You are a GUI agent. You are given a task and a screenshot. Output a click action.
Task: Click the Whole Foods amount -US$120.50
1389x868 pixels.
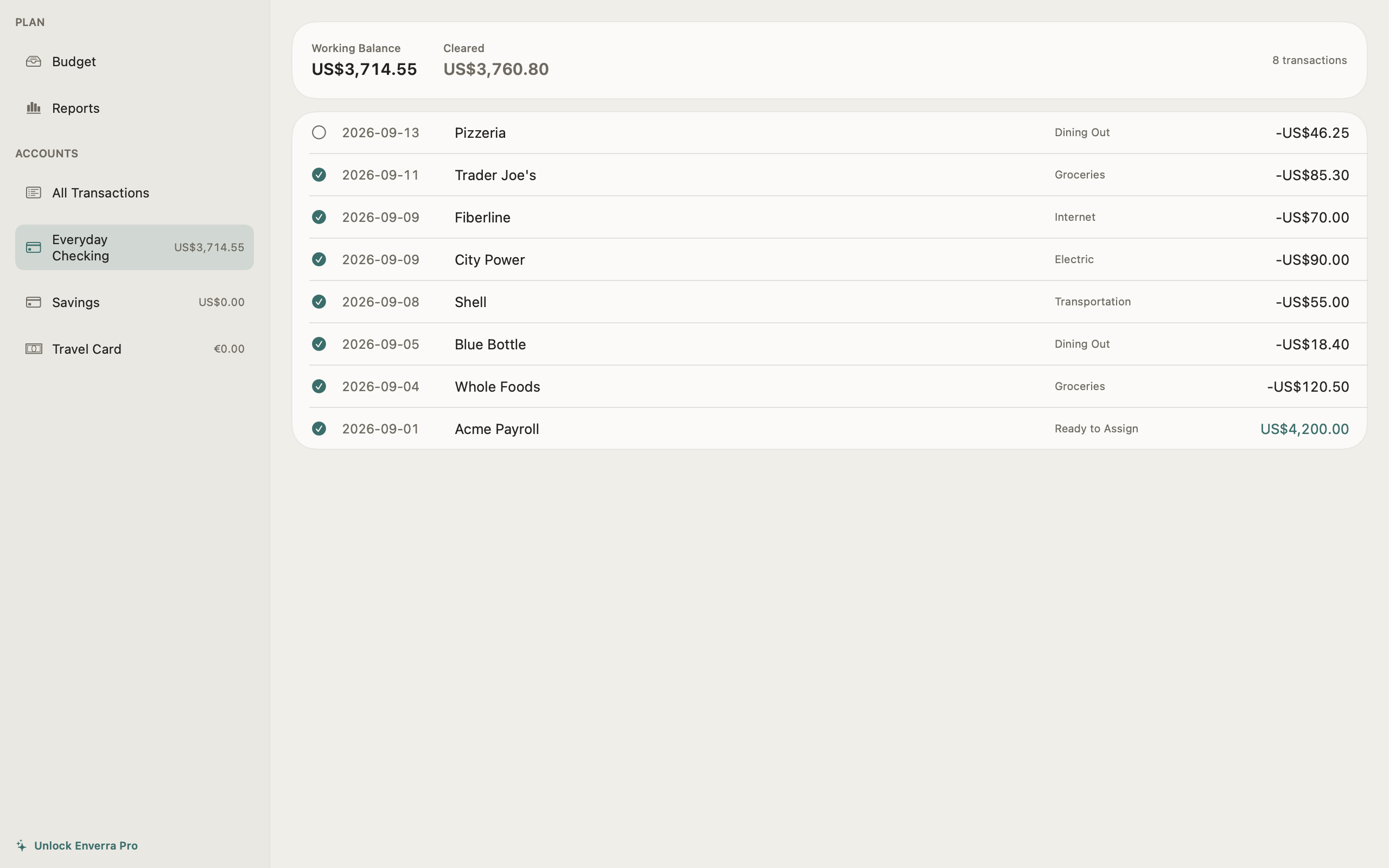(x=1308, y=386)
